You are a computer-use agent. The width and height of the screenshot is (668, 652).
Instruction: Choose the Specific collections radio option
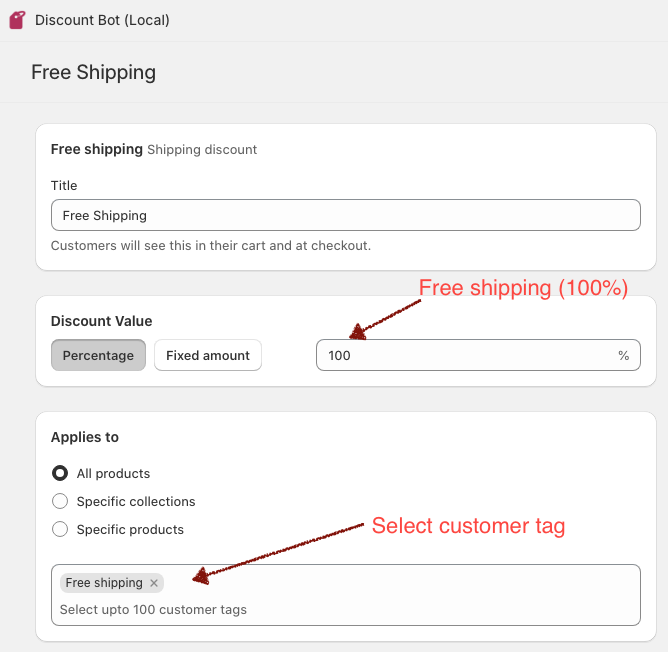(60, 501)
